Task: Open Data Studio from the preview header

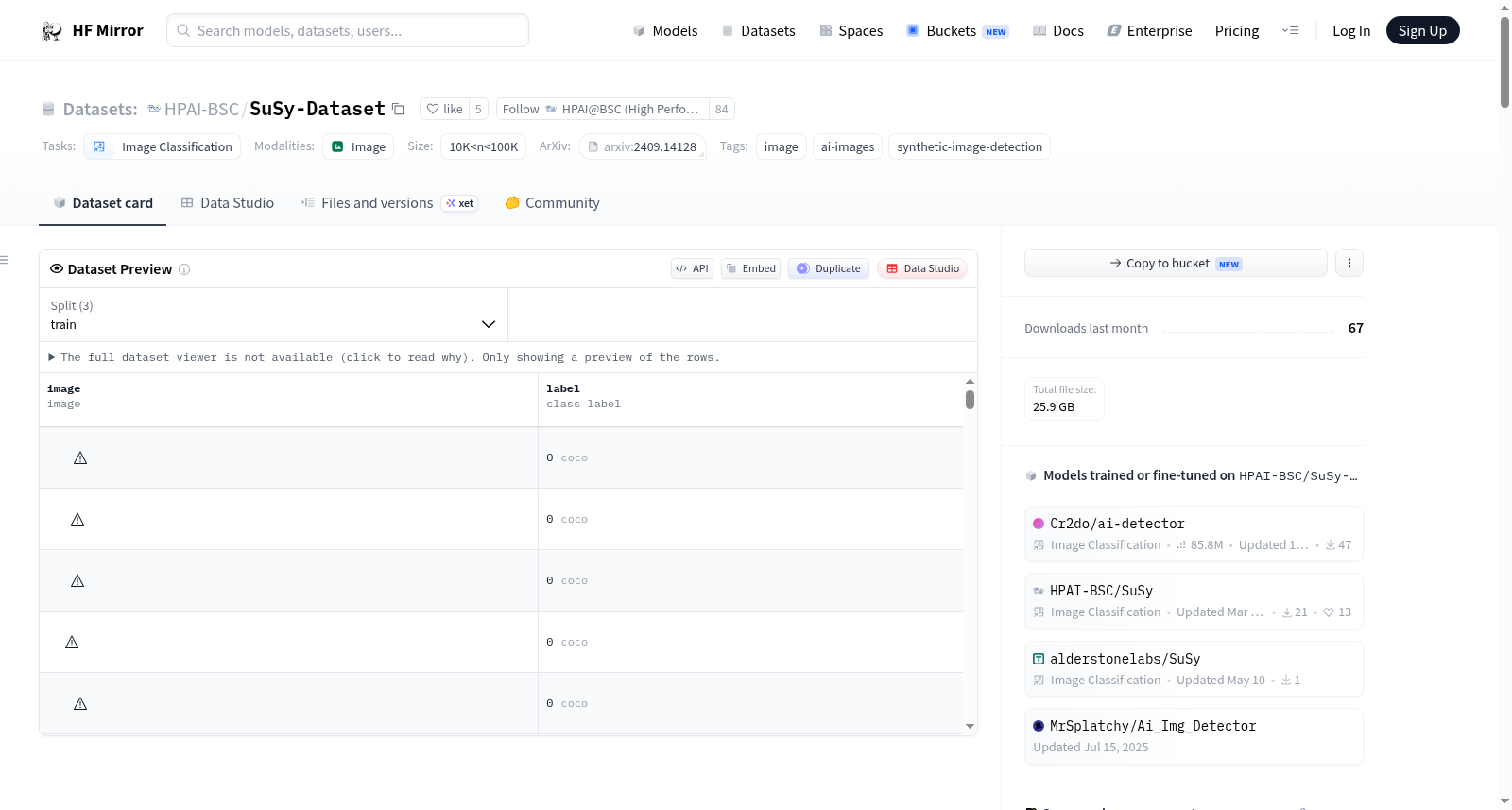Action: [x=922, y=269]
